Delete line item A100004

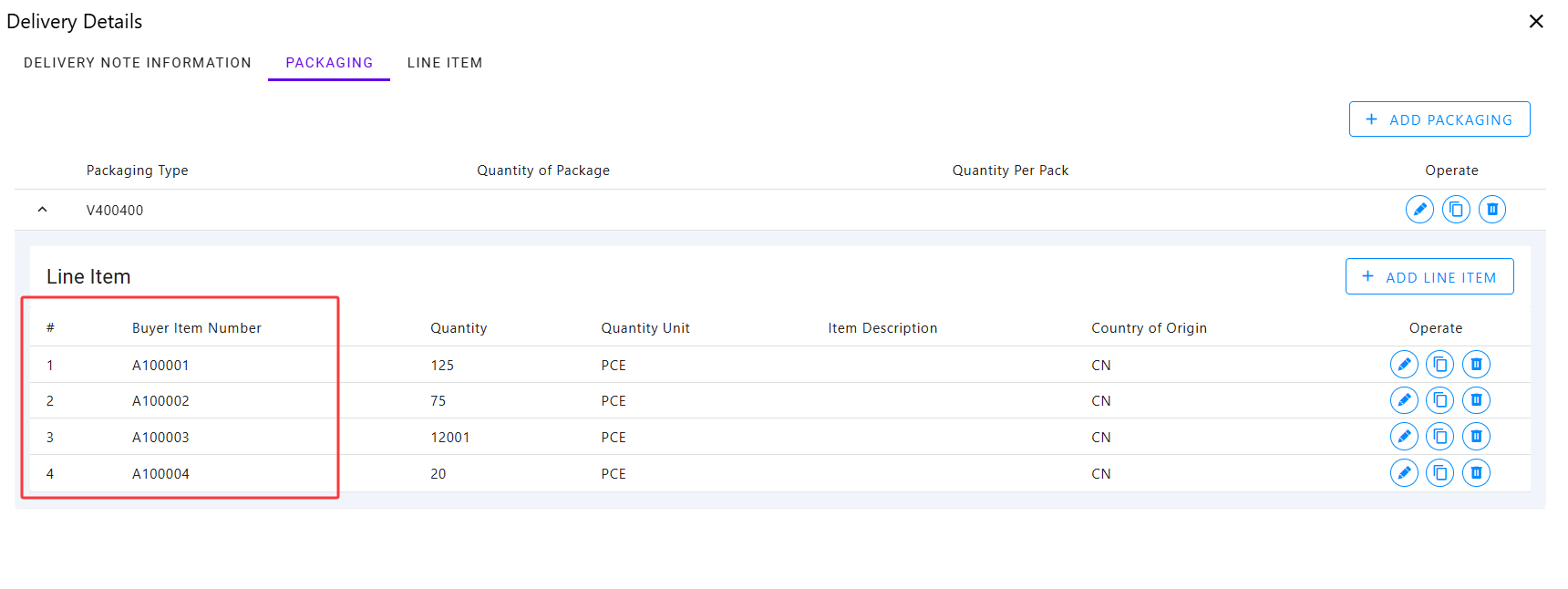click(1476, 473)
